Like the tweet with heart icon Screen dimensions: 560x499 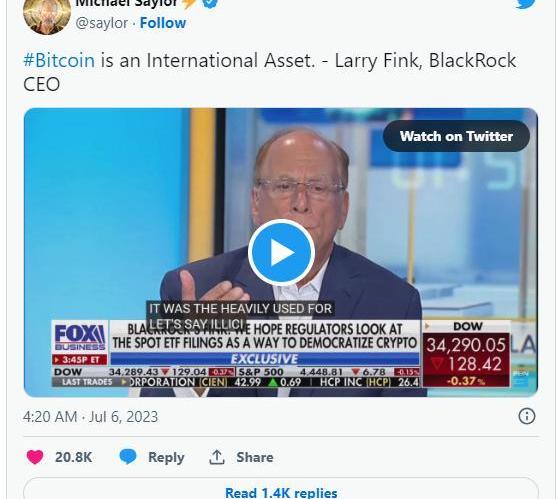[x=35, y=457]
